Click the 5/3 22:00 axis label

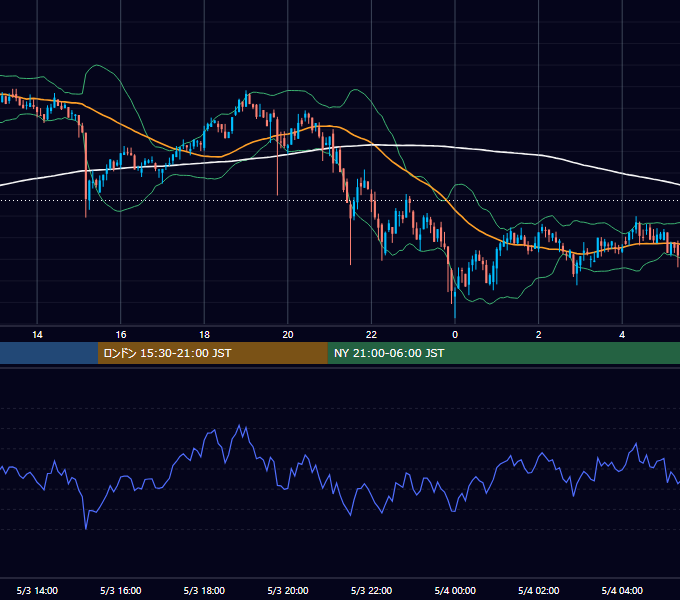pos(371,590)
